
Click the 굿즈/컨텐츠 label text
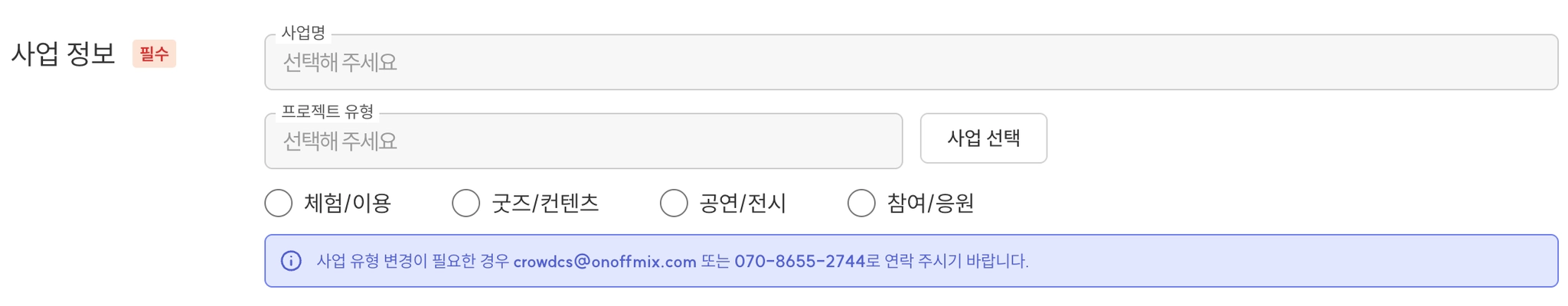click(544, 203)
